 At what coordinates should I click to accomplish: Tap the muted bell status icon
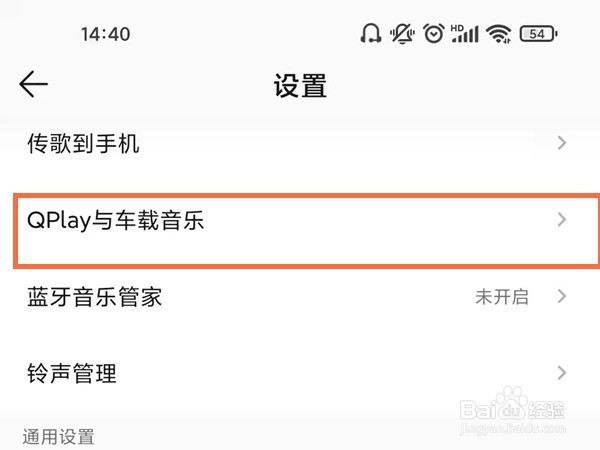click(x=403, y=34)
